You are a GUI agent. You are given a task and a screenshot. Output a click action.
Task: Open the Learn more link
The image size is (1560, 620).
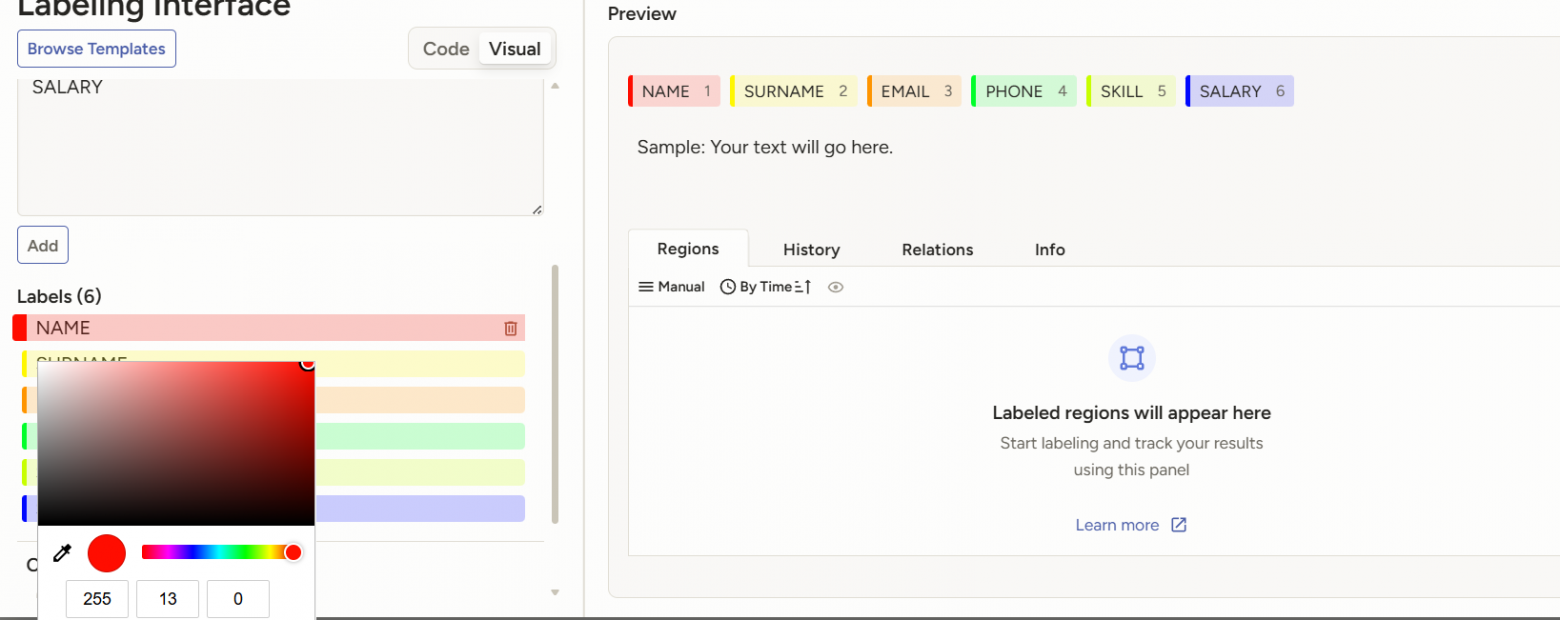pyautogui.click(x=1117, y=525)
